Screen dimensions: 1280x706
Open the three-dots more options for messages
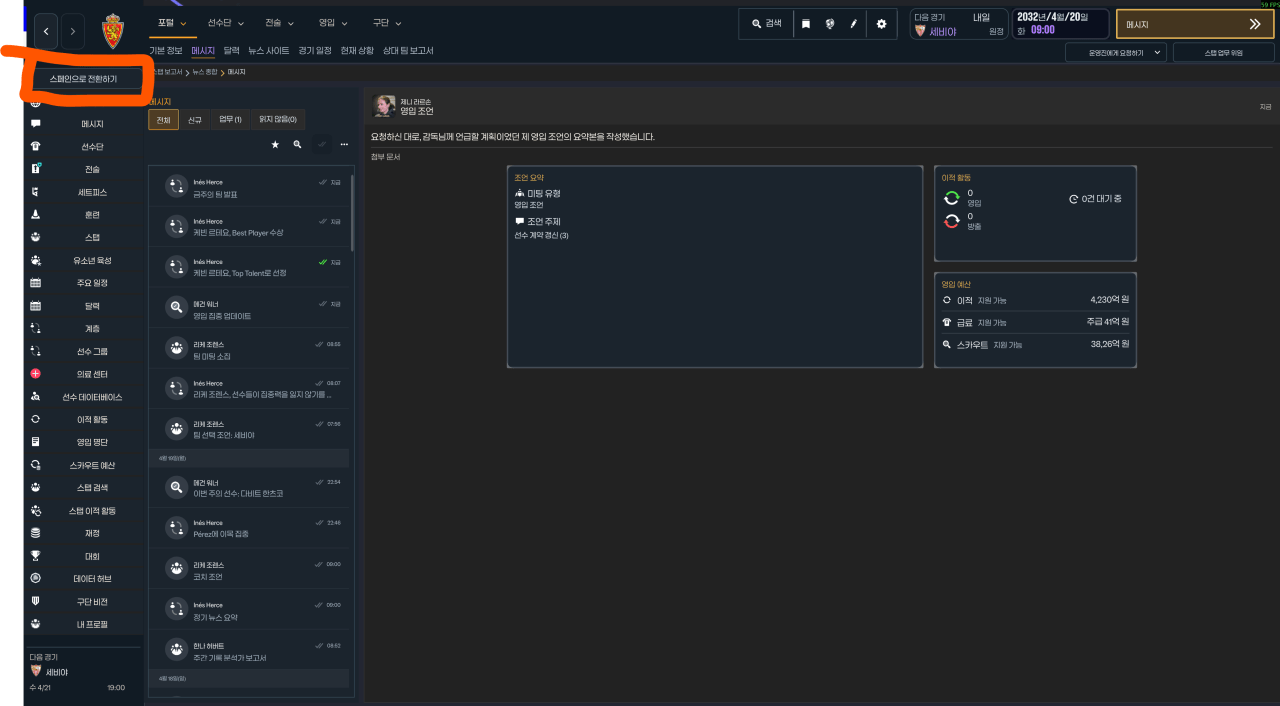point(344,144)
